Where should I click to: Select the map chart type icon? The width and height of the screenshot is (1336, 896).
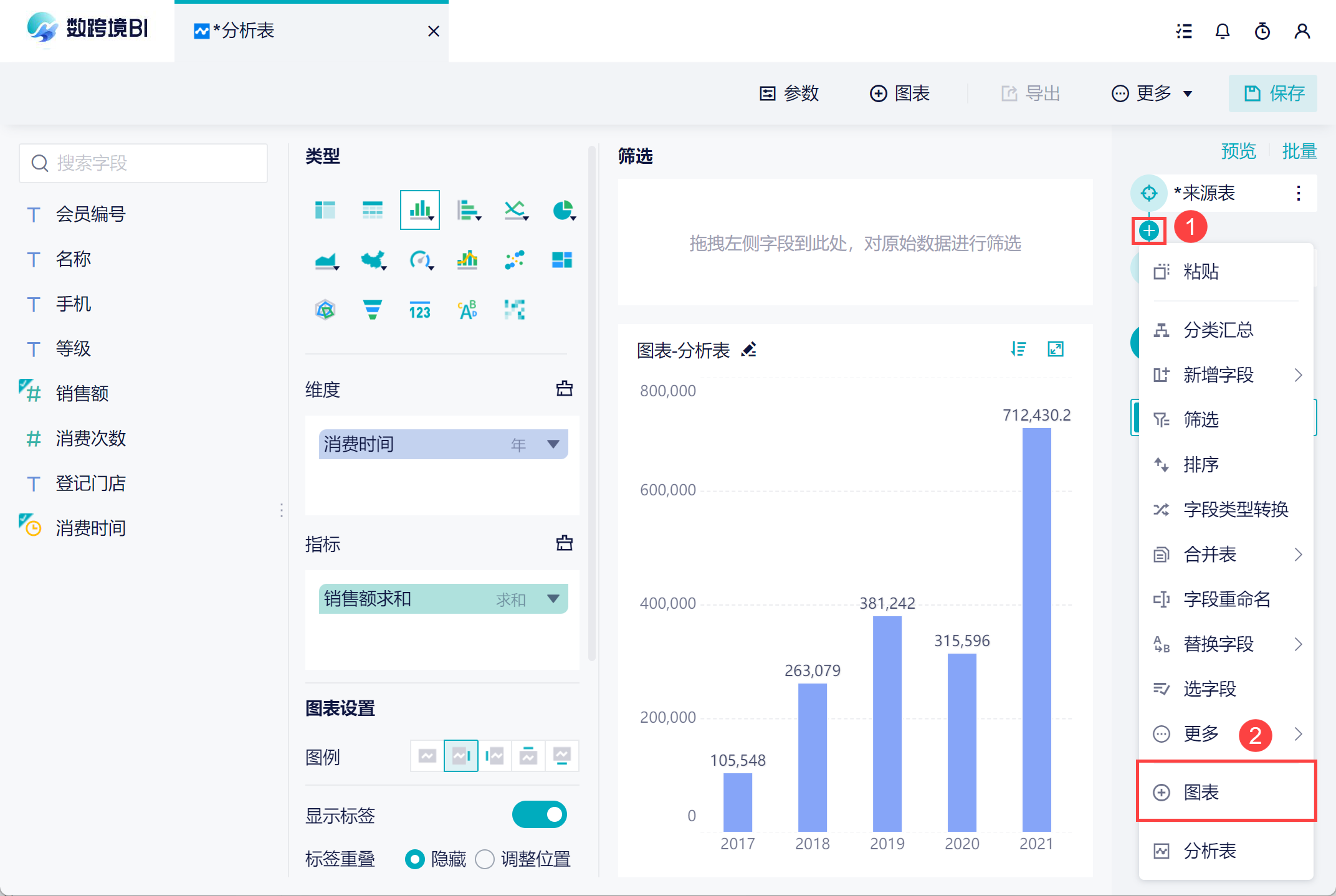(373, 260)
